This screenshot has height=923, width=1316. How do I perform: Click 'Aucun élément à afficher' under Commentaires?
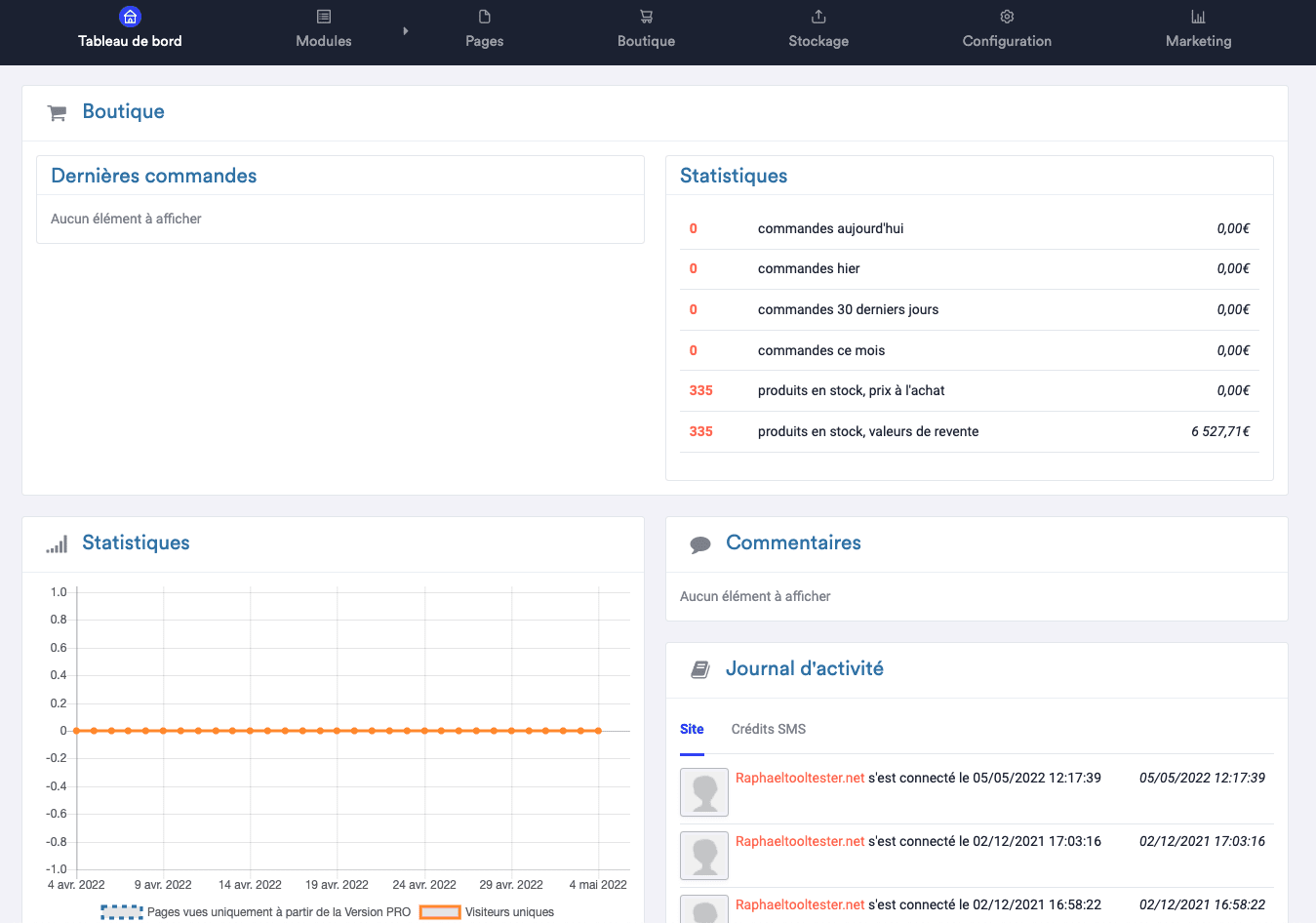[755, 596]
